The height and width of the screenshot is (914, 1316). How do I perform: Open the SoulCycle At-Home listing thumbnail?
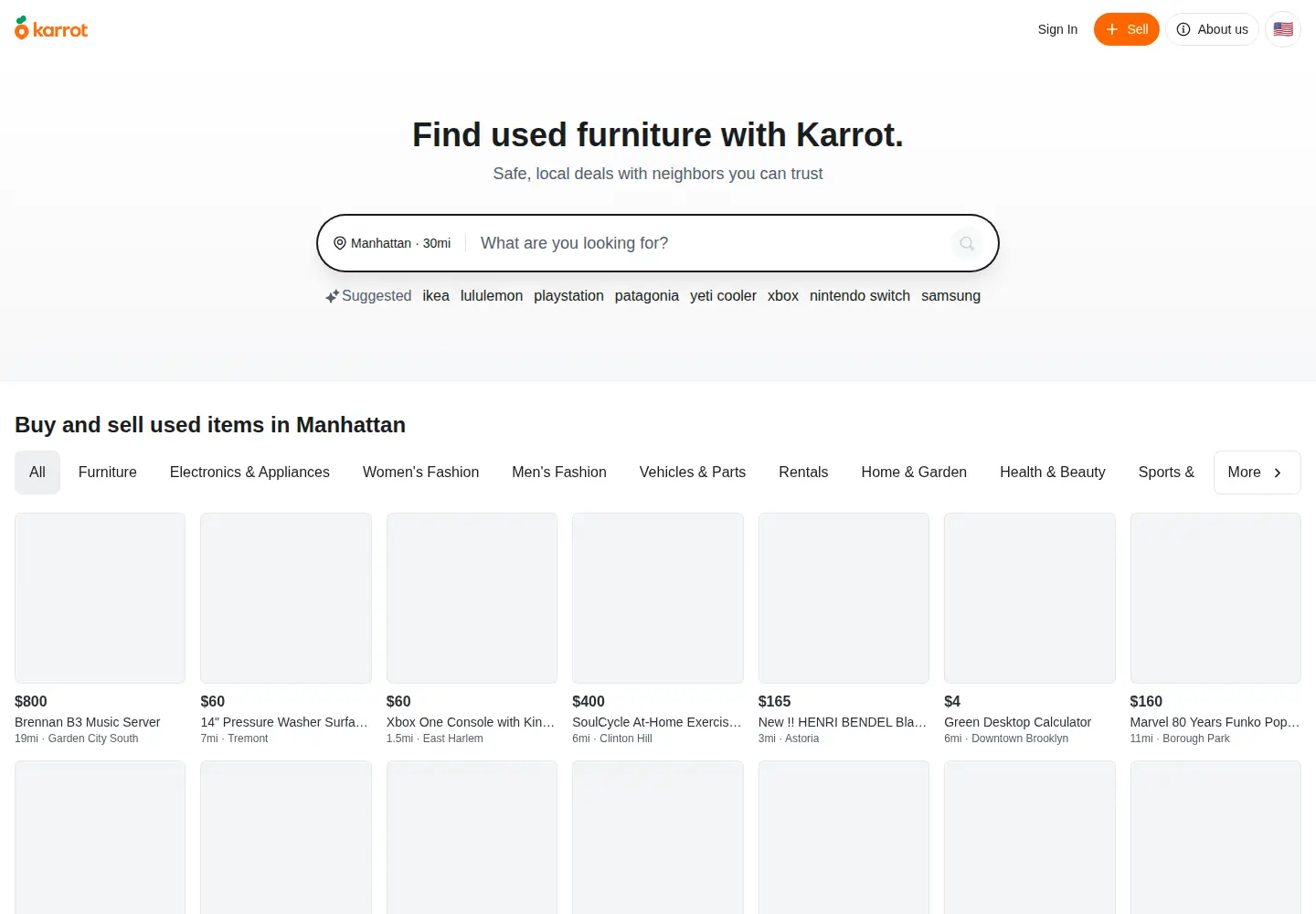click(658, 598)
